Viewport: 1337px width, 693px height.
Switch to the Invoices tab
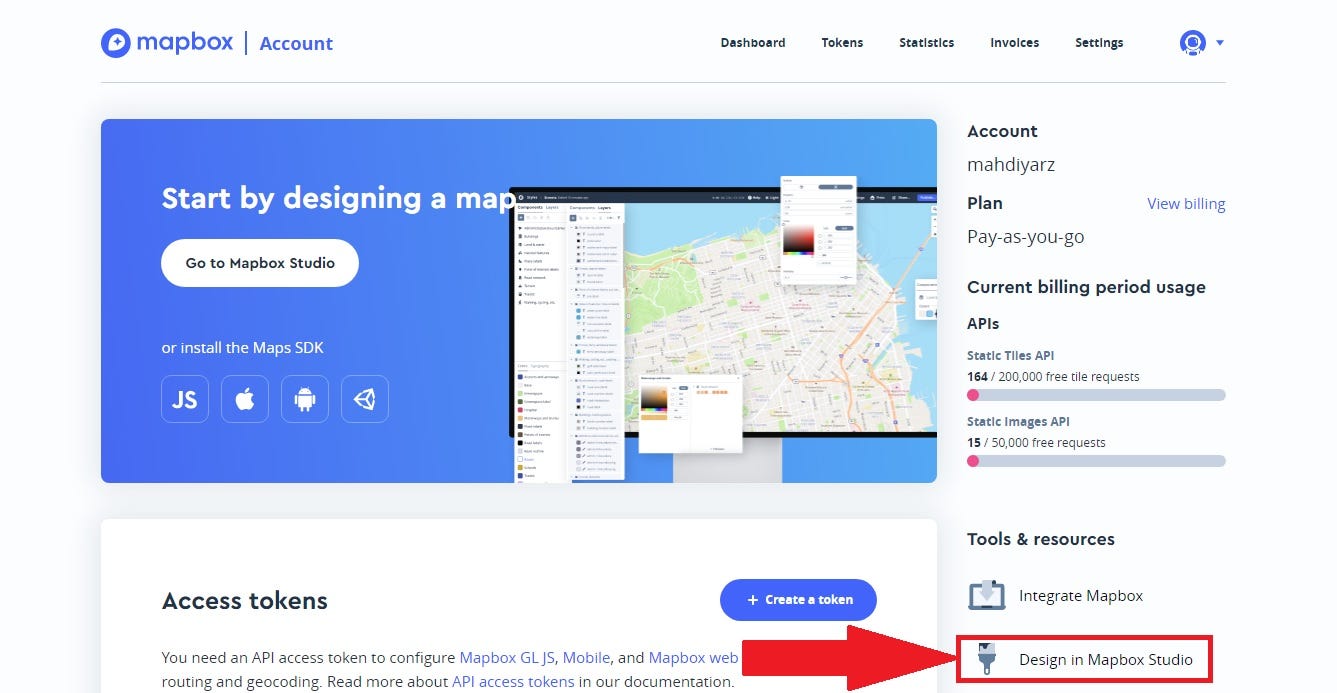[x=1014, y=42]
